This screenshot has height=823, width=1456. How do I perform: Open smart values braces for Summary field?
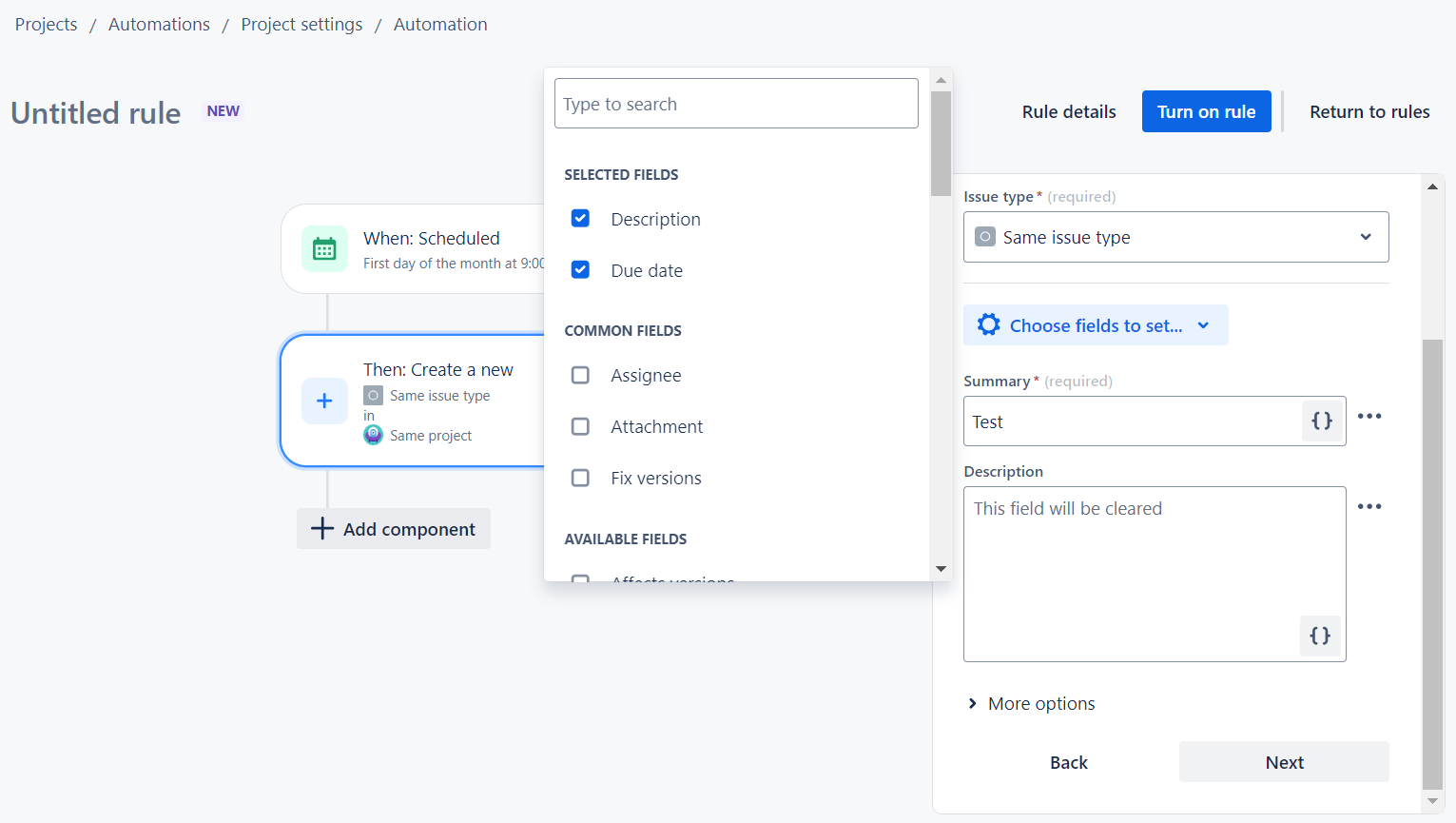point(1321,421)
